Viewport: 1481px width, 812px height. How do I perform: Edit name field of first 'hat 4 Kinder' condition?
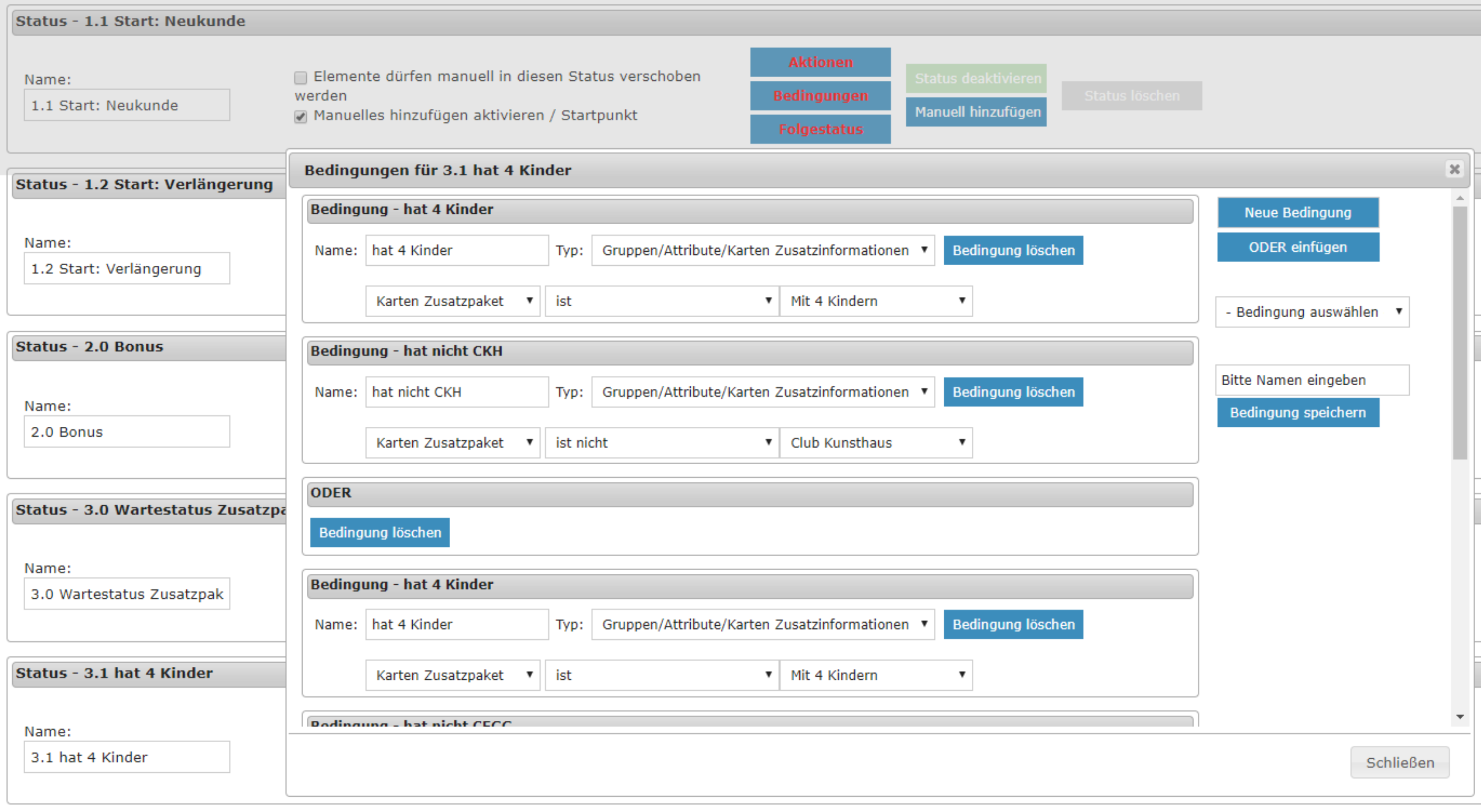(457, 250)
